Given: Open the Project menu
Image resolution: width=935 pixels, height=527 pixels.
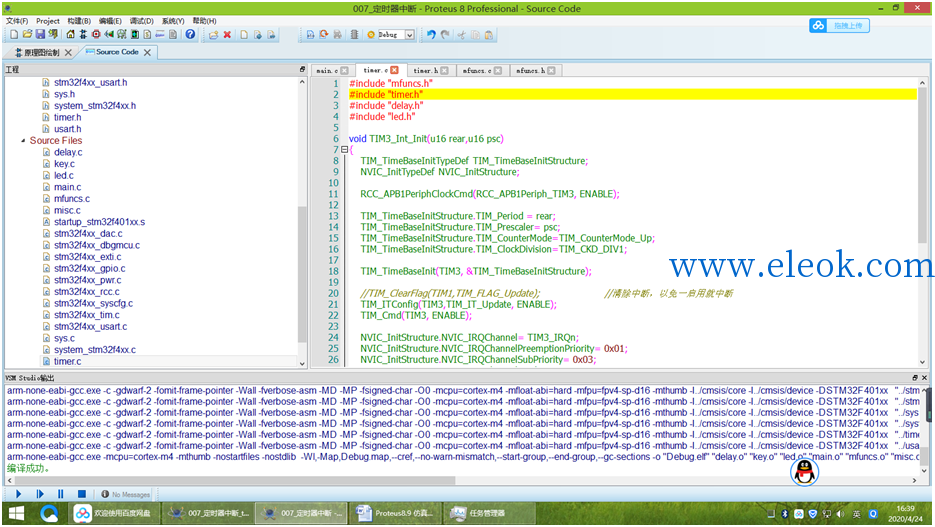Looking at the screenshot, I should pos(48,21).
